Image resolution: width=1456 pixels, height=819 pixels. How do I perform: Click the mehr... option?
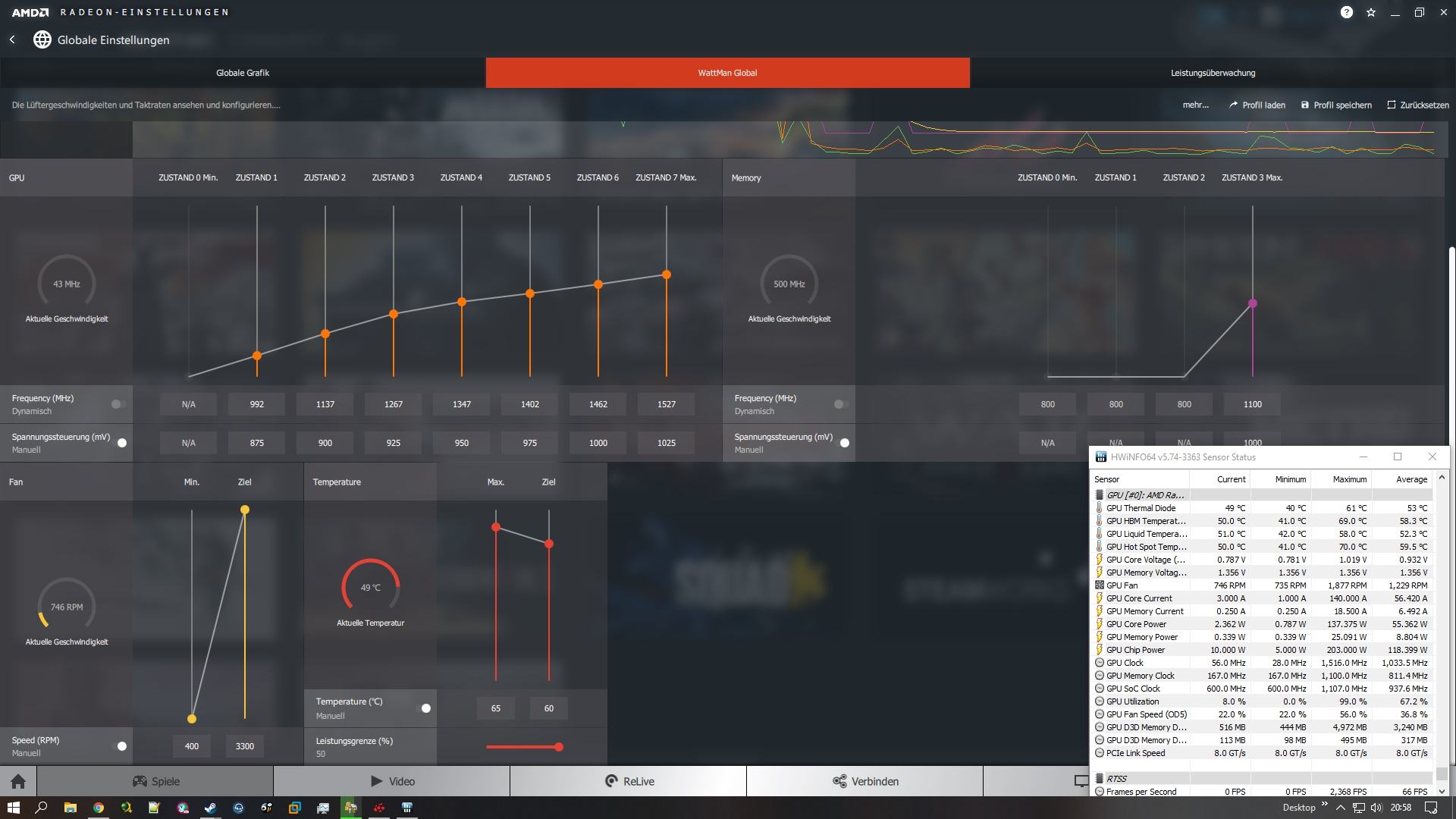(x=1196, y=105)
